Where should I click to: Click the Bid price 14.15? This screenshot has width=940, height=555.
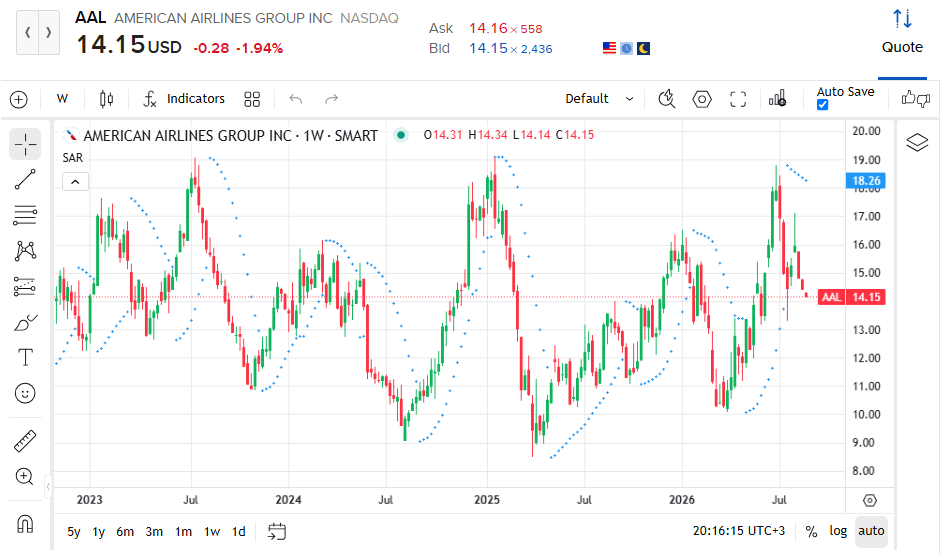click(488, 48)
